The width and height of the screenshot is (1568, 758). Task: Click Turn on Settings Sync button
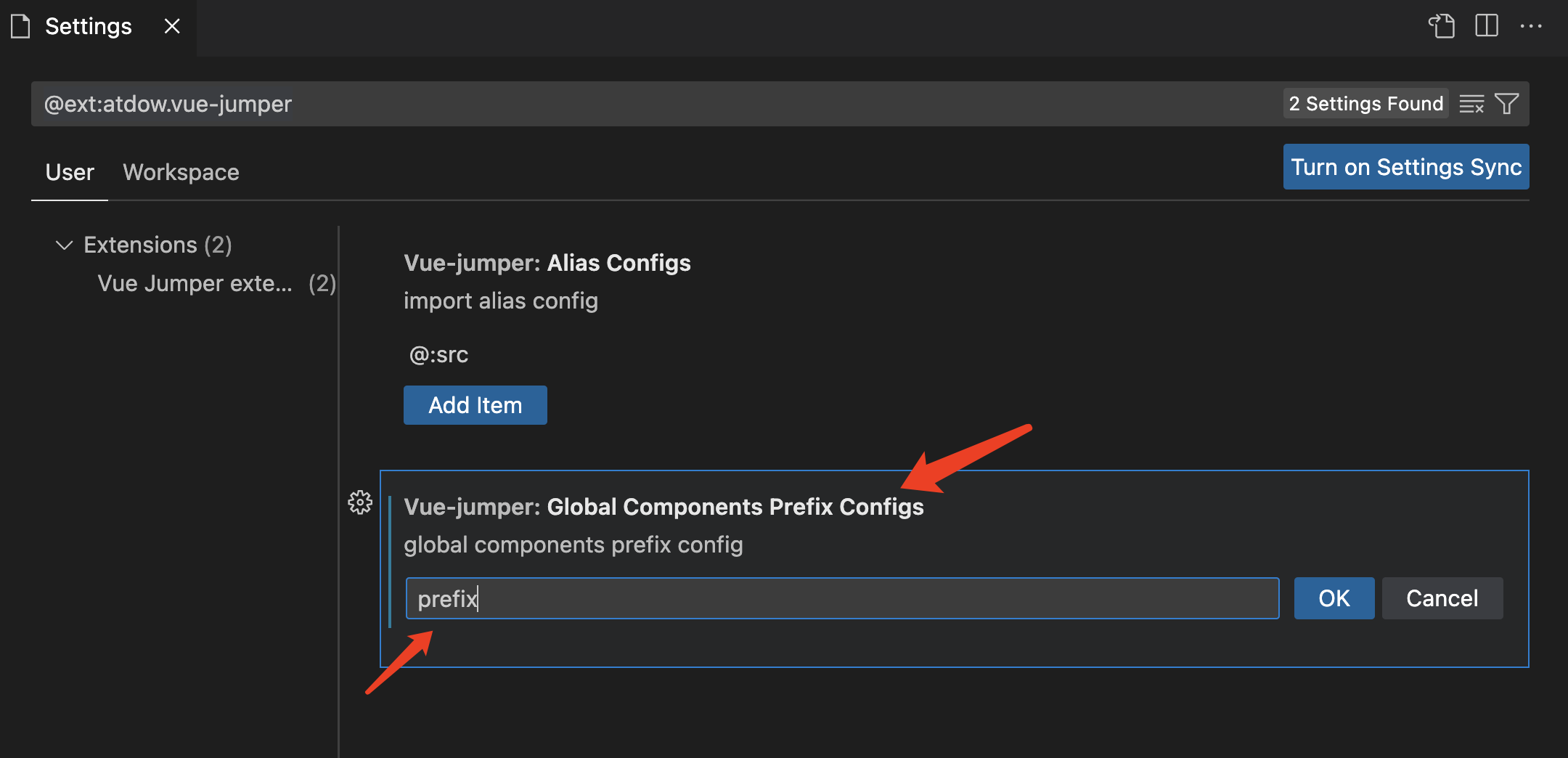tap(1406, 167)
